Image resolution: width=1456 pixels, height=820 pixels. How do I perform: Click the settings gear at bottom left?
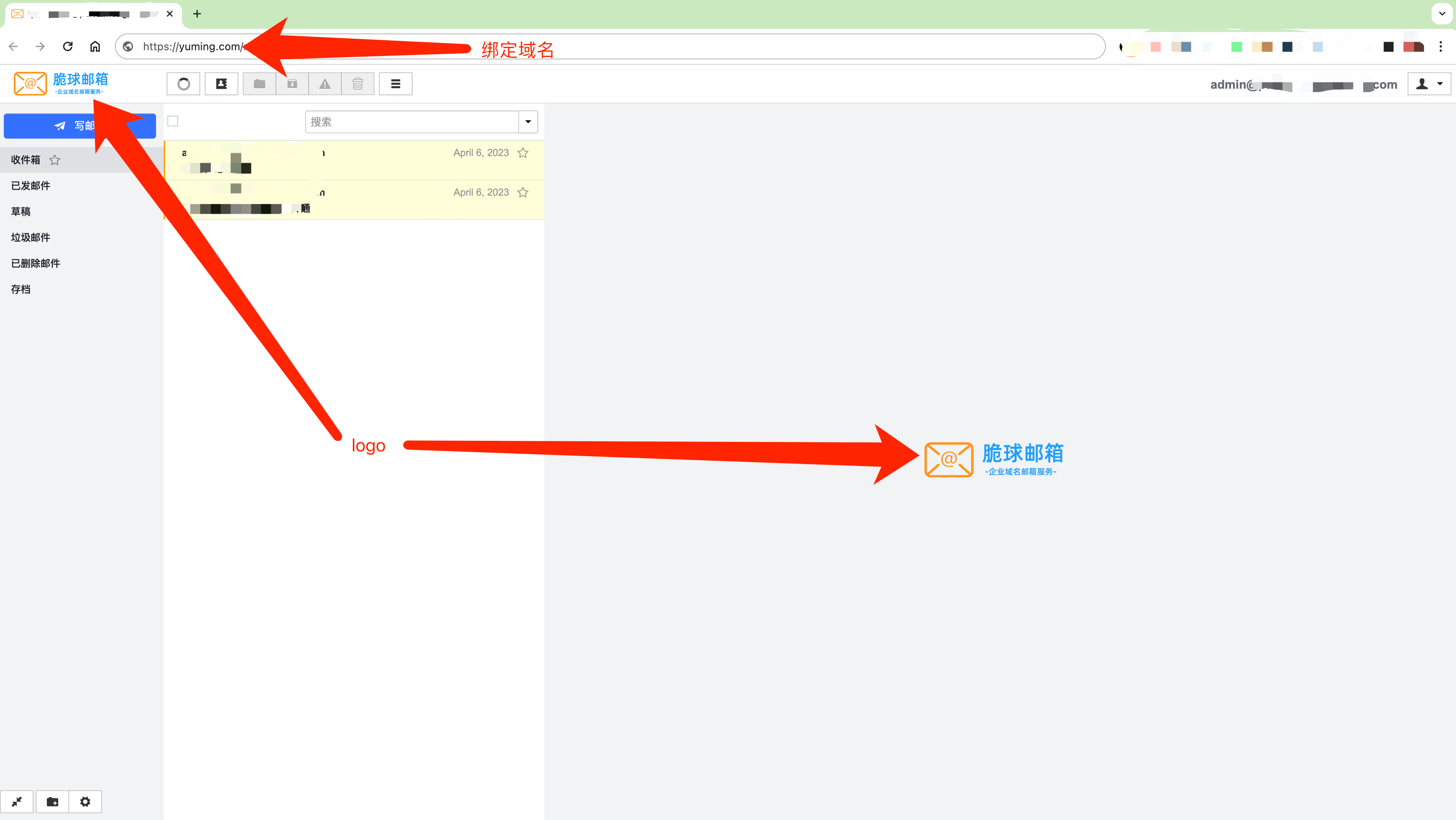coord(85,801)
